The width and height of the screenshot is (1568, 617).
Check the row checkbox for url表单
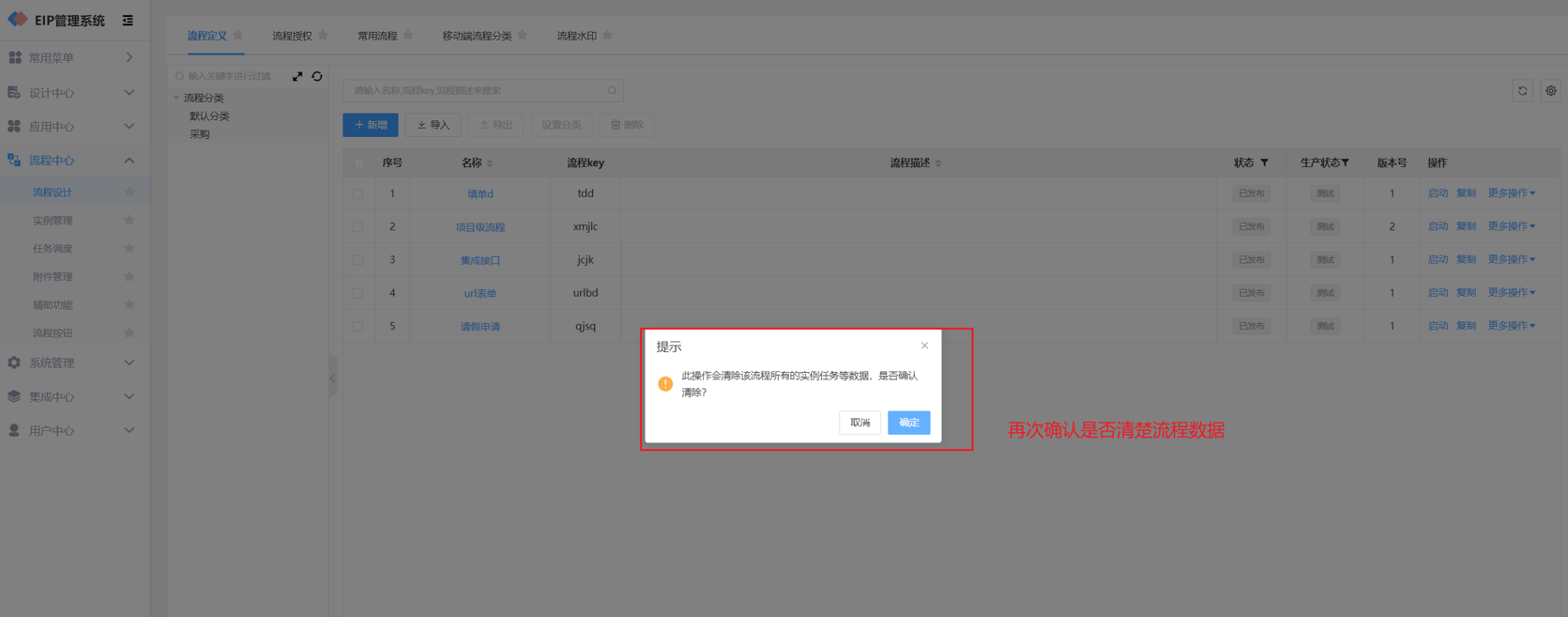(x=358, y=293)
